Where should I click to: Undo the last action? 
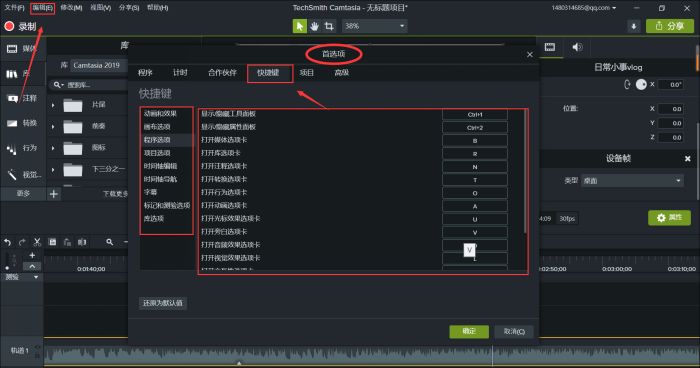point(8,242)
